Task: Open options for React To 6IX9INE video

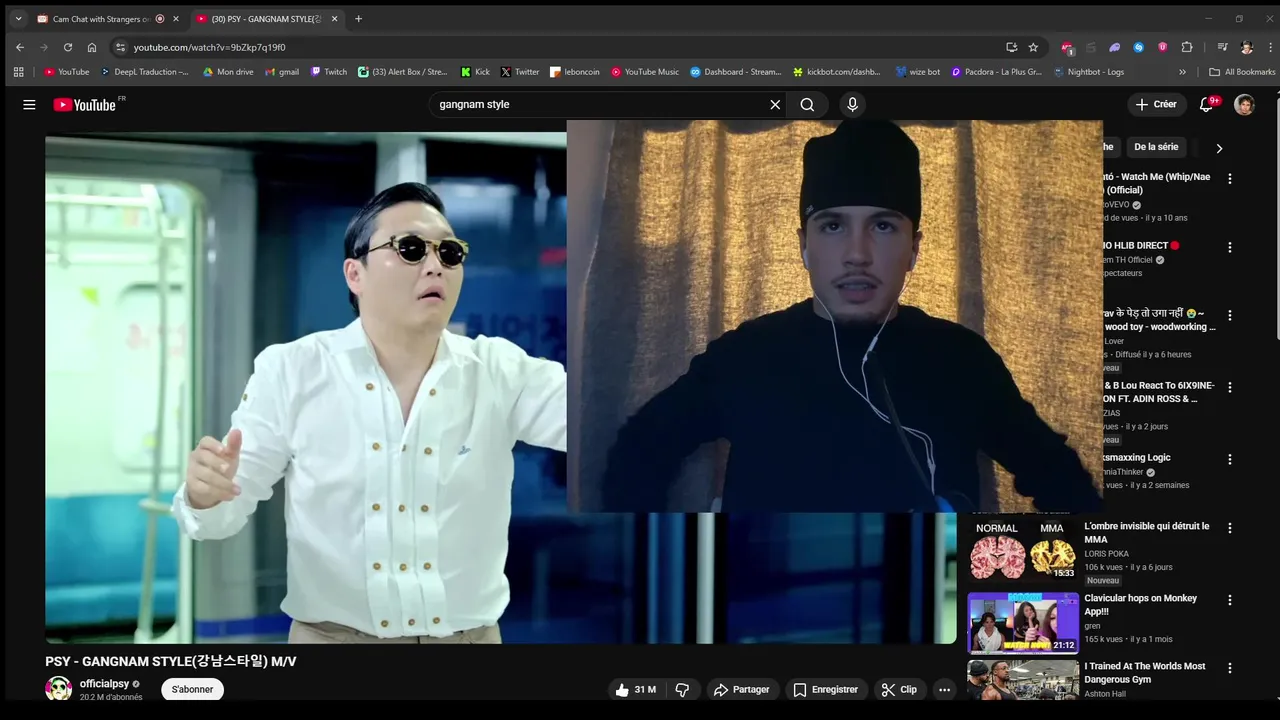Action: click(x=1230, y=387)
